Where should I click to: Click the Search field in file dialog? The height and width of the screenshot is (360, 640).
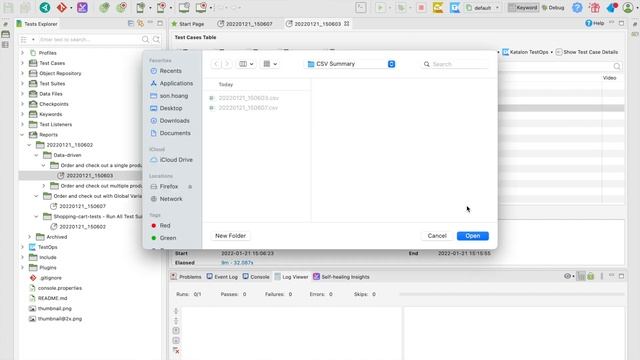(456, 64)
